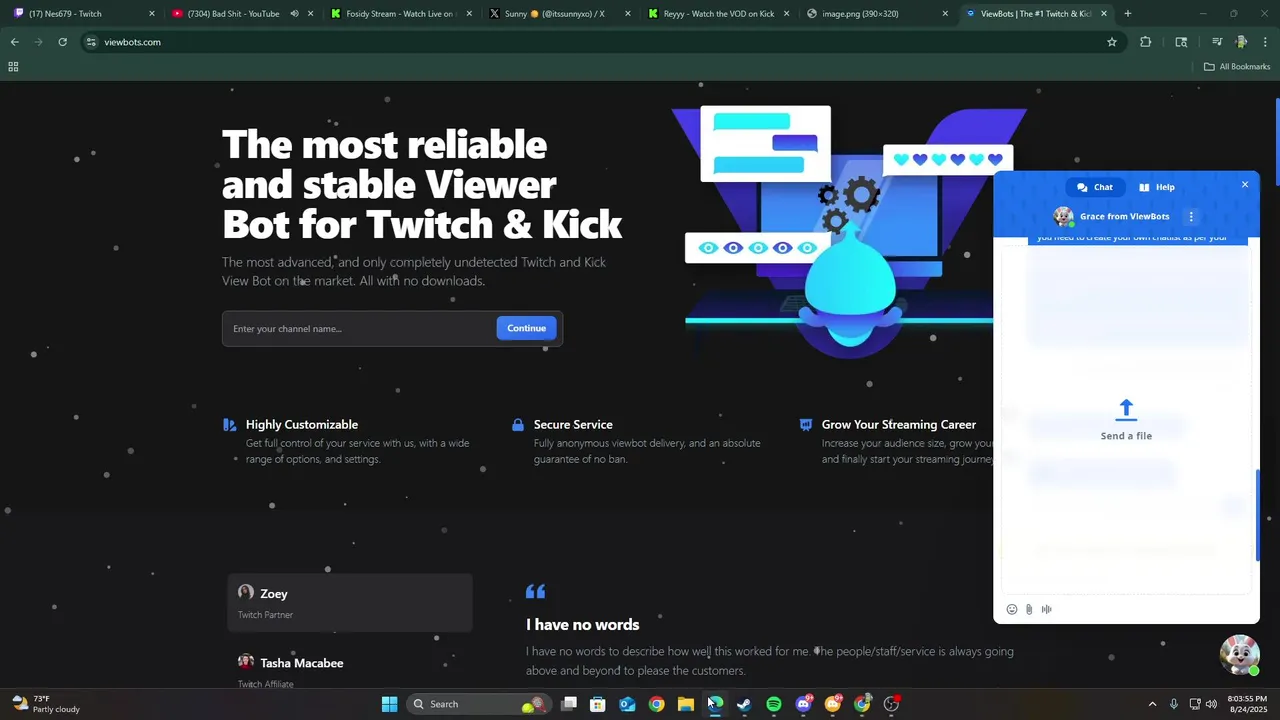The width and height of the screenshot is (1280, 720).
Task: Open Spotify from the taskbar
Action: [774, 704]
